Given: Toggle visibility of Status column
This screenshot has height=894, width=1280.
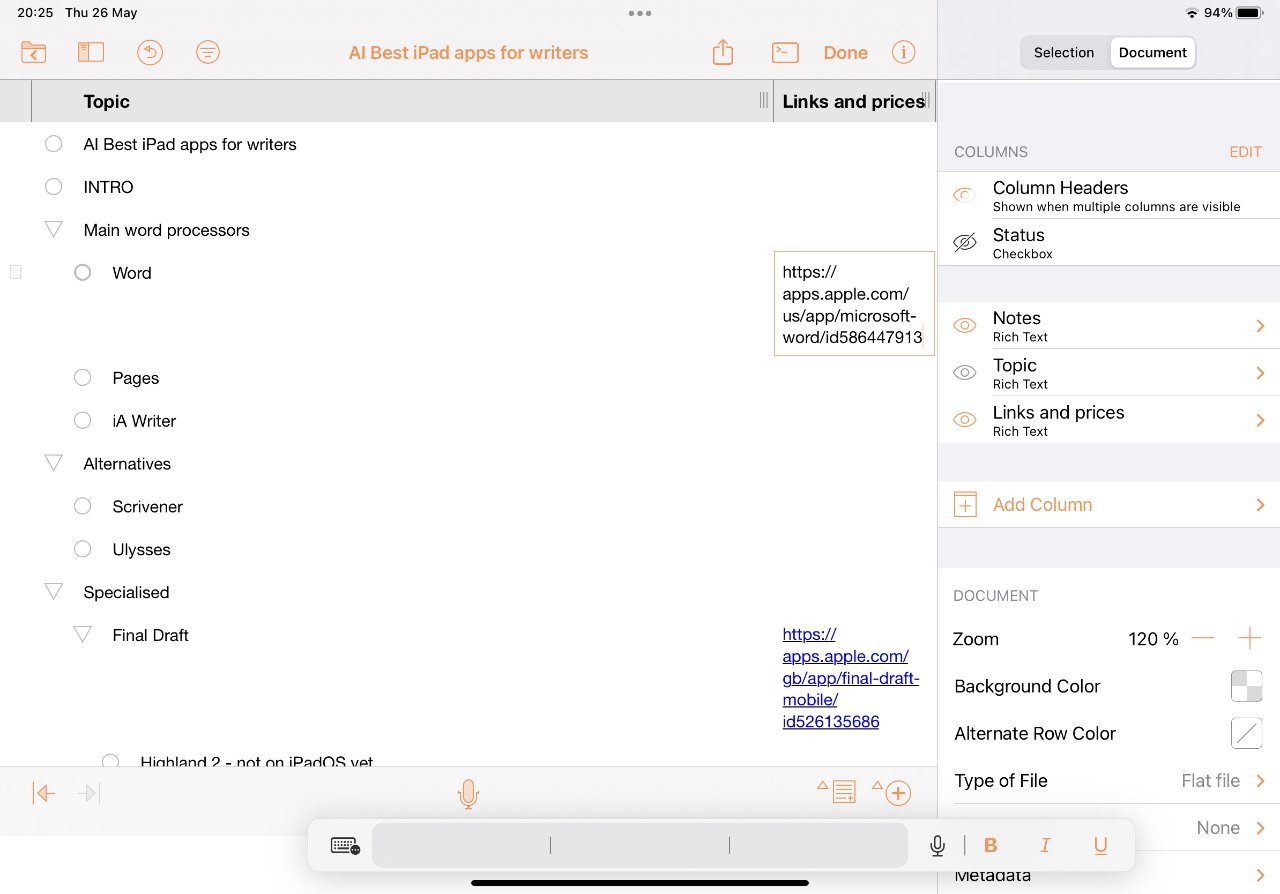Looking at the screenshot, I should 964,243.
